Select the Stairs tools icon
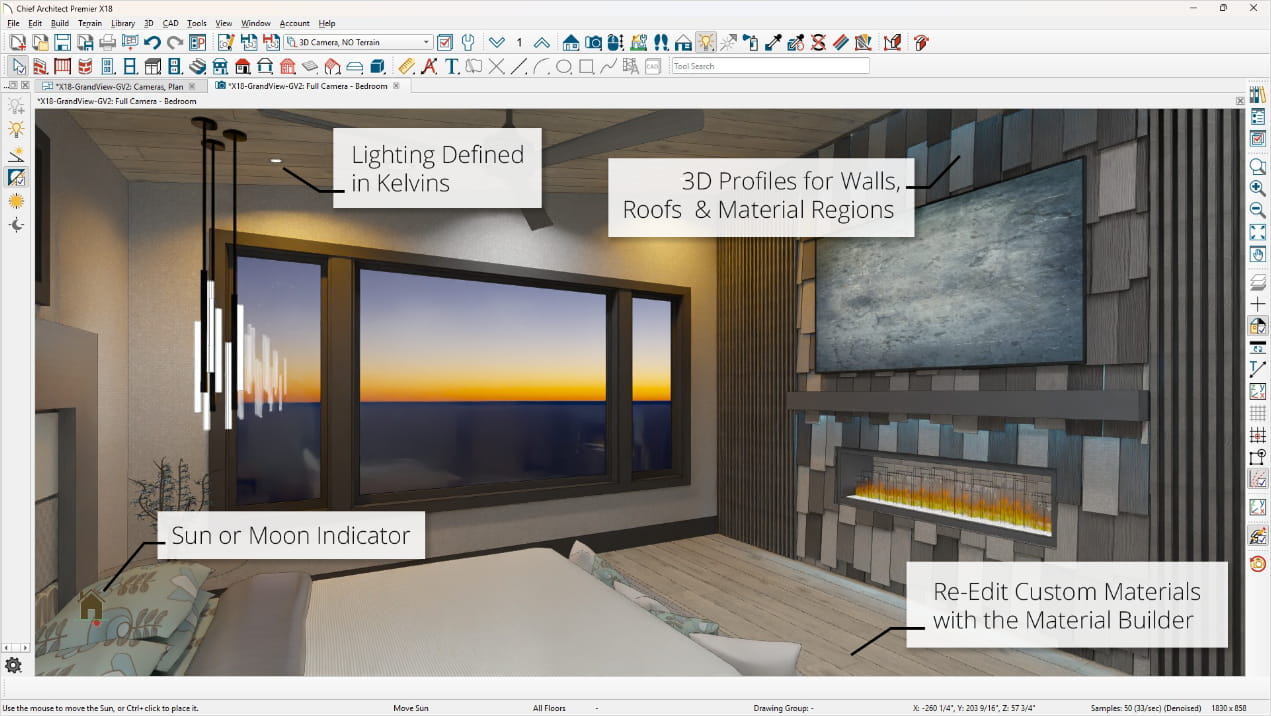Screen dimensions: 1271x716 198,67
